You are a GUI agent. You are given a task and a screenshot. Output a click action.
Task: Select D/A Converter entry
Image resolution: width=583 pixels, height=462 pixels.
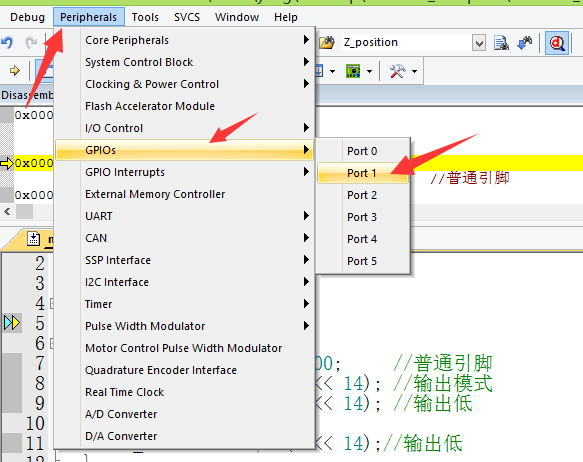pyautogui.click(x=184, y=436)
